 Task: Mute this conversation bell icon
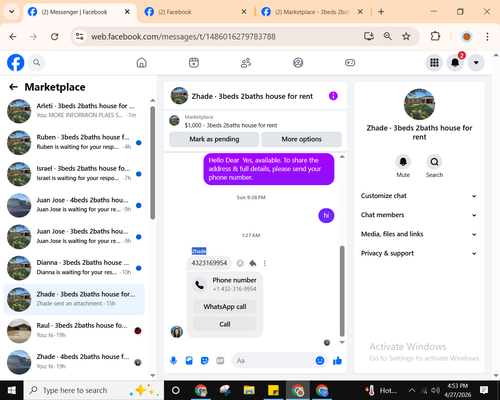pos(403,162)
